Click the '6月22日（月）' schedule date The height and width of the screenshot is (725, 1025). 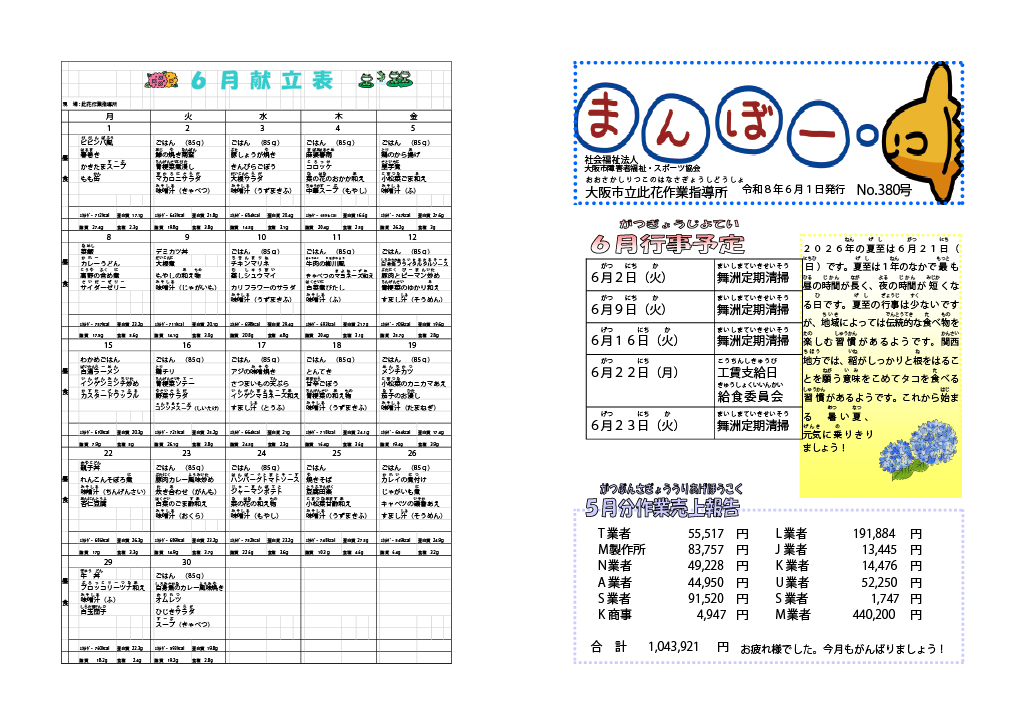(x=634, y=372)
